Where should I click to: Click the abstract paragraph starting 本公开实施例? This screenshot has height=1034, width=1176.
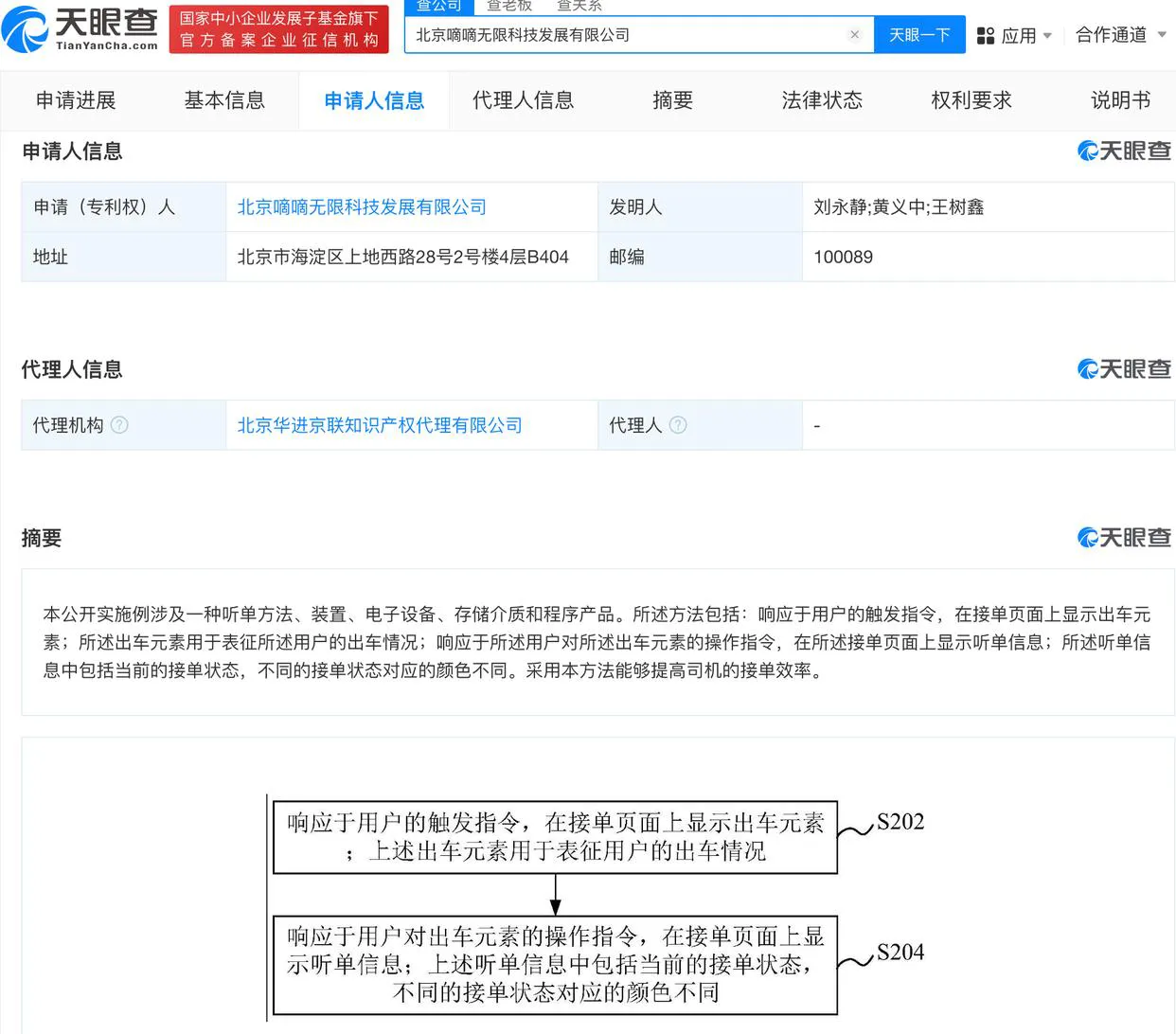(x=597, y=642)
